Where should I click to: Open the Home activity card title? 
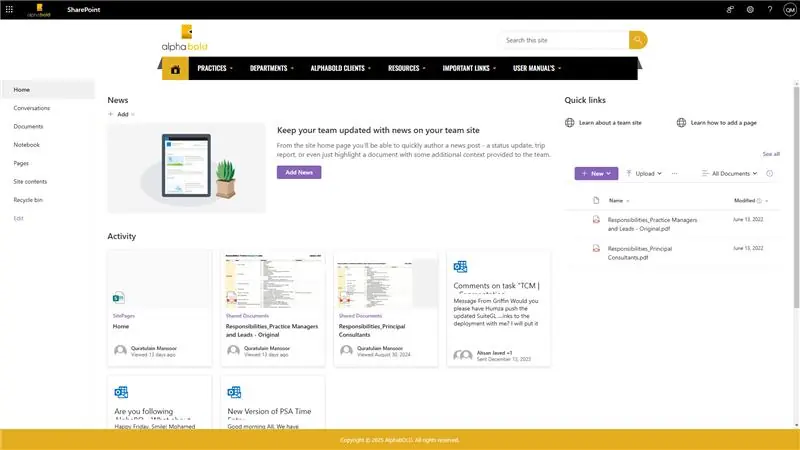(x=121, y=326)
